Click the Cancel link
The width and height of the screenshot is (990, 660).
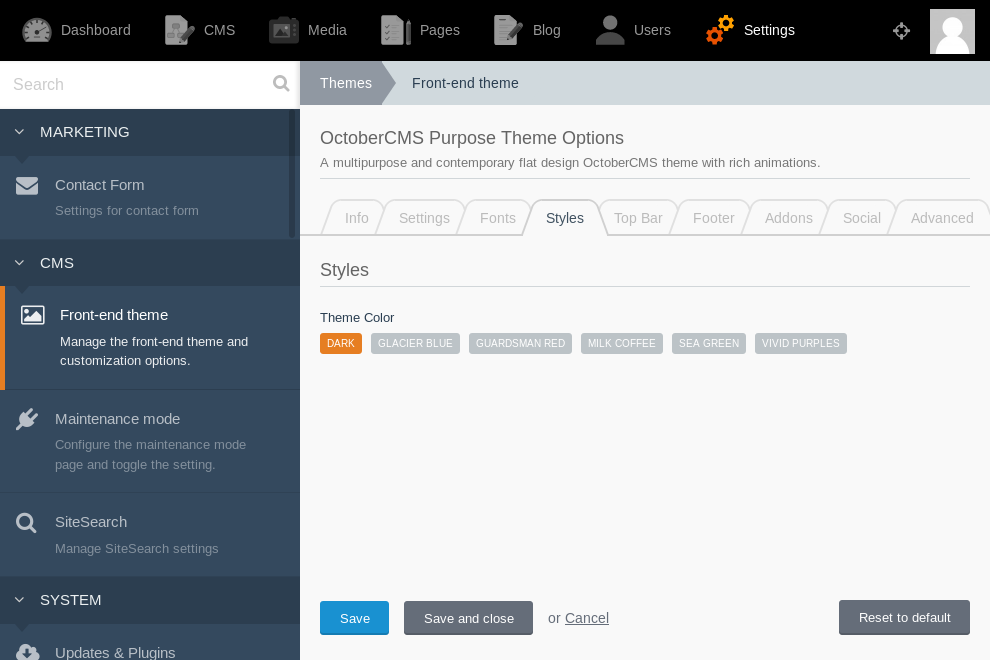coord(587,618)
